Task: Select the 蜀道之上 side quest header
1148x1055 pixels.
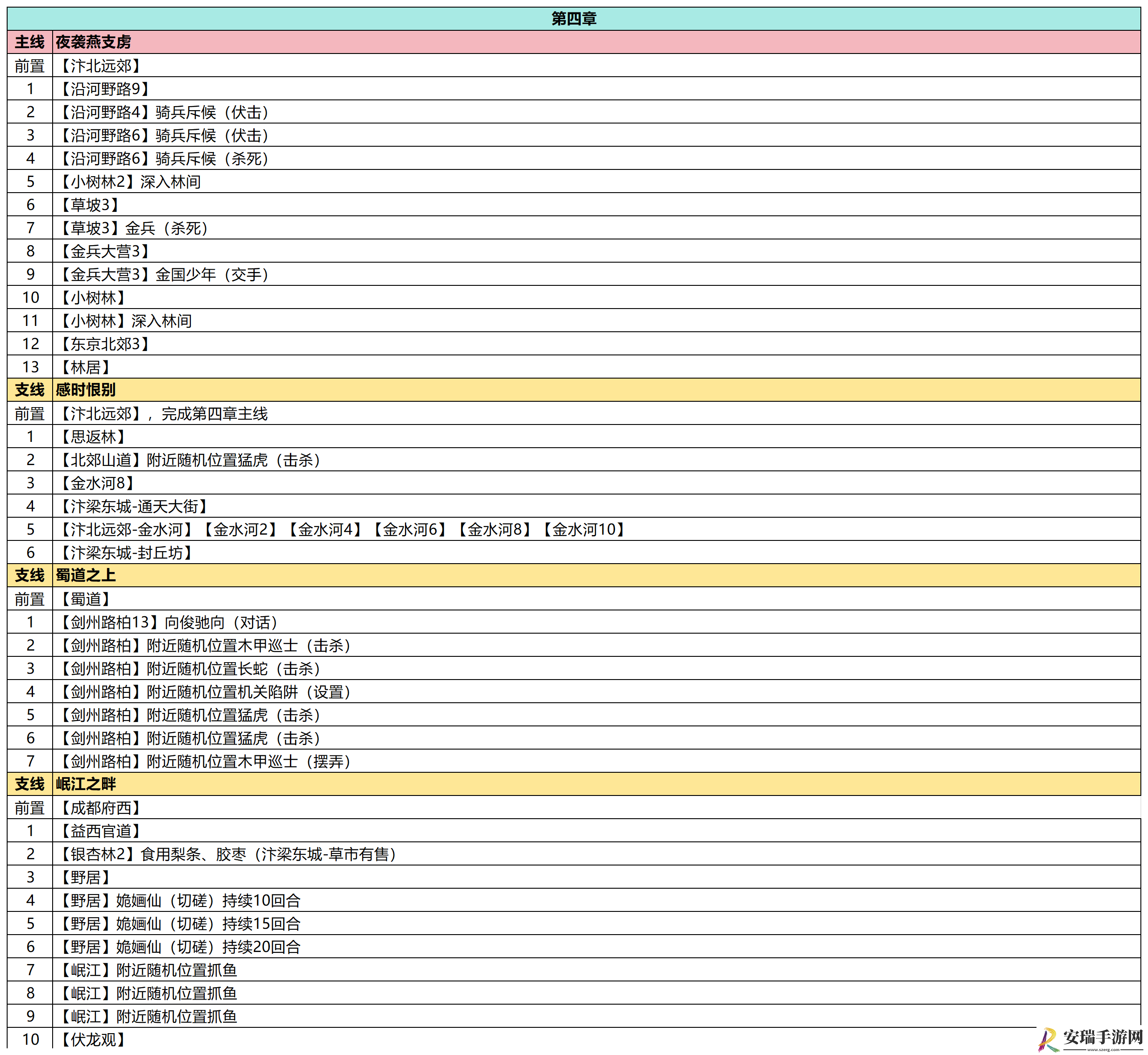Action: pyautogui.click(x=574, y=576)
